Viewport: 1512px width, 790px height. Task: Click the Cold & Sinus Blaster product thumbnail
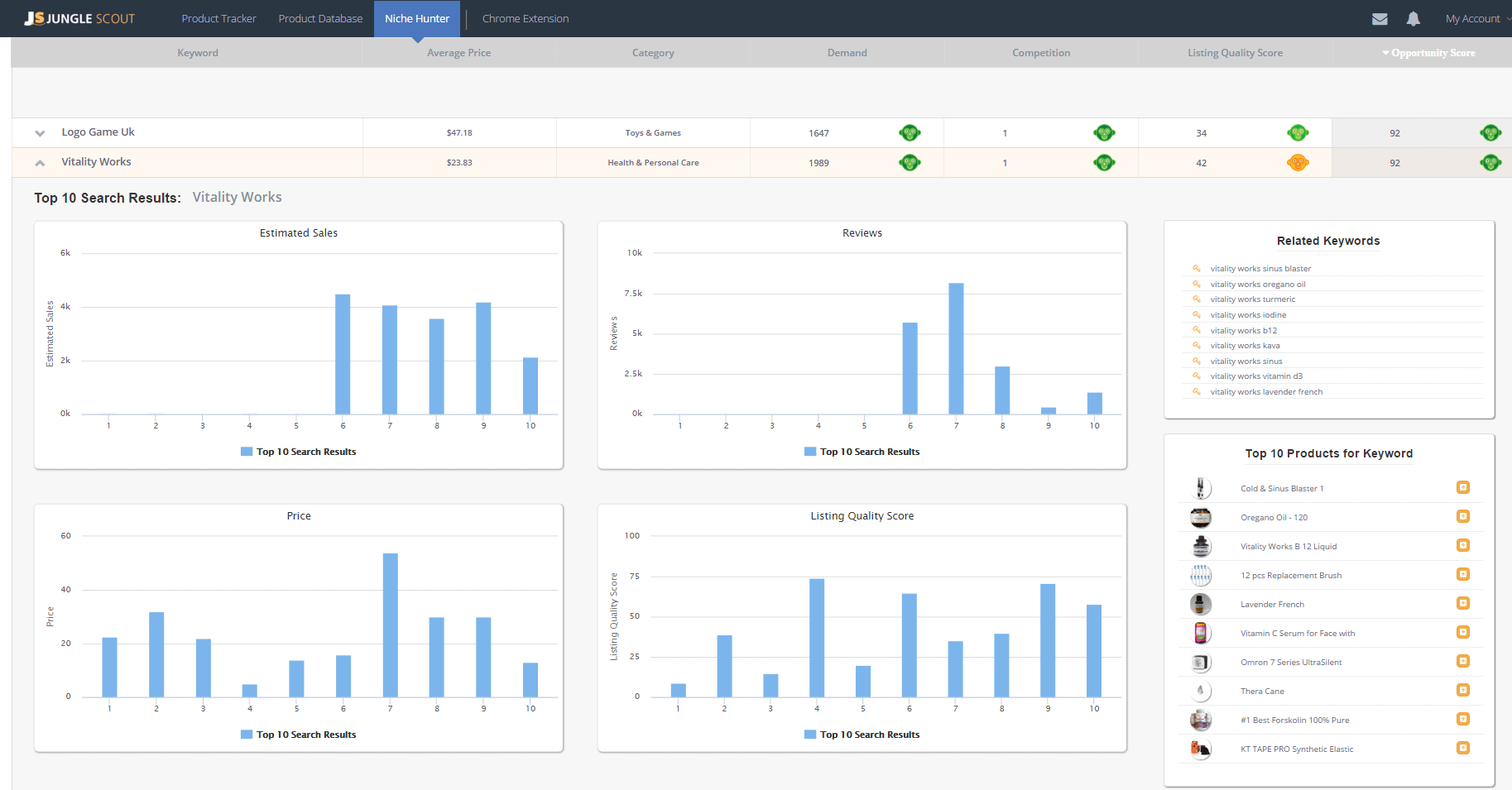[1201, 488]
